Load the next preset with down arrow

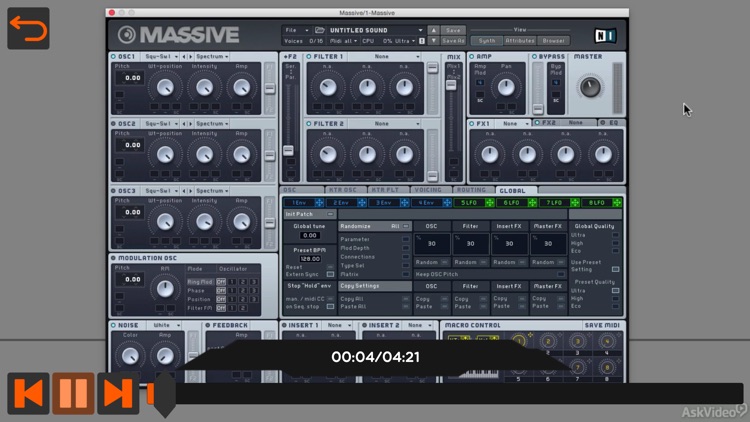coord(434,41)
